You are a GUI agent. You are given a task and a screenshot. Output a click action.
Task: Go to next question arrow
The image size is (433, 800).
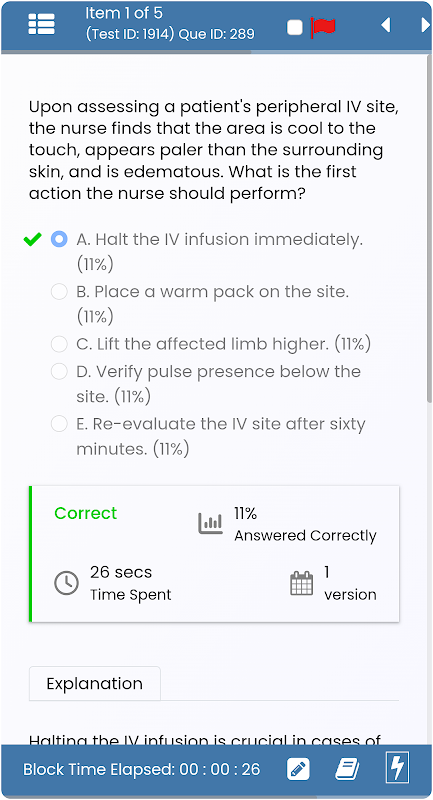[x=425, y=24]
